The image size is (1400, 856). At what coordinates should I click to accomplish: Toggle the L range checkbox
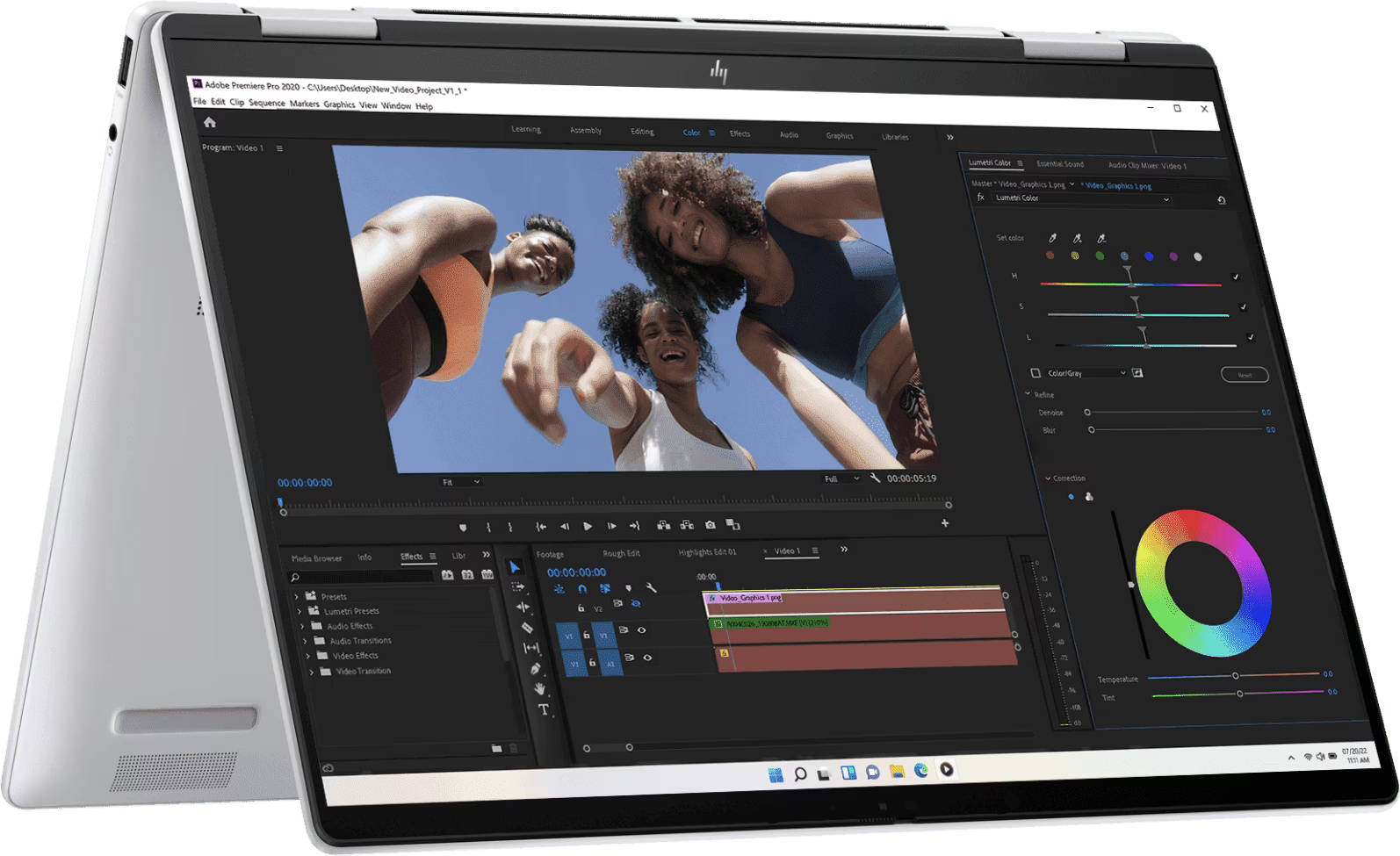coord(1251,337)
